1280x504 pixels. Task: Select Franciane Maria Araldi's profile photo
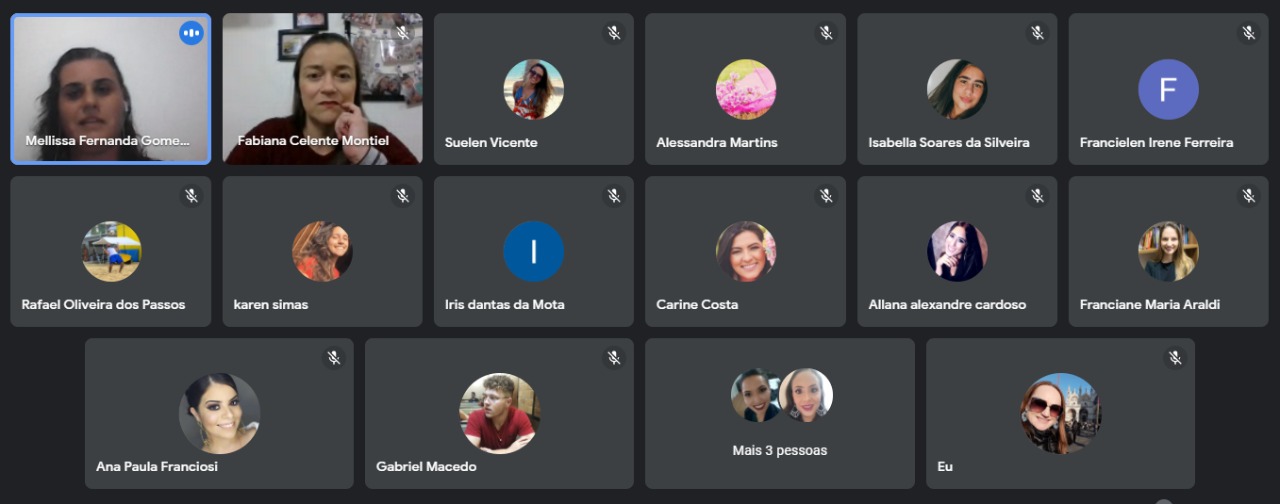[1168, 251]
